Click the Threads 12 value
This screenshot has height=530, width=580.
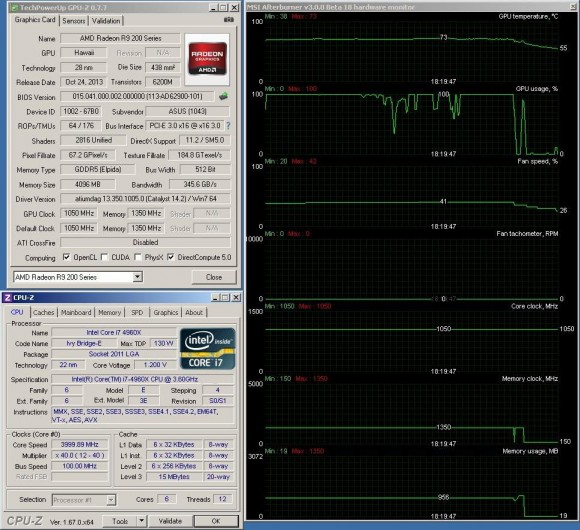222,499
